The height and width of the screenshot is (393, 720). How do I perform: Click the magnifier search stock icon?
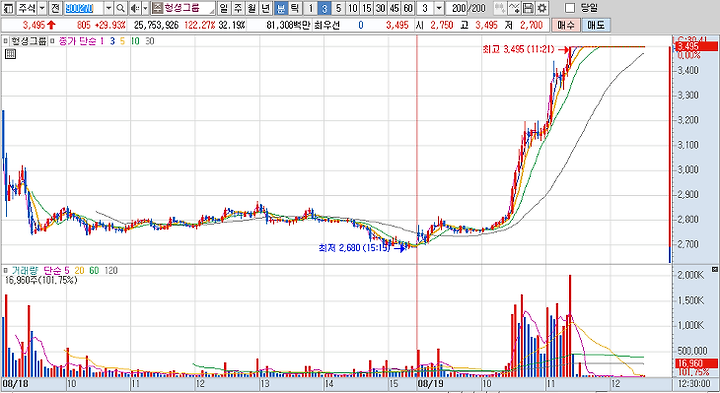coord(120,8)
